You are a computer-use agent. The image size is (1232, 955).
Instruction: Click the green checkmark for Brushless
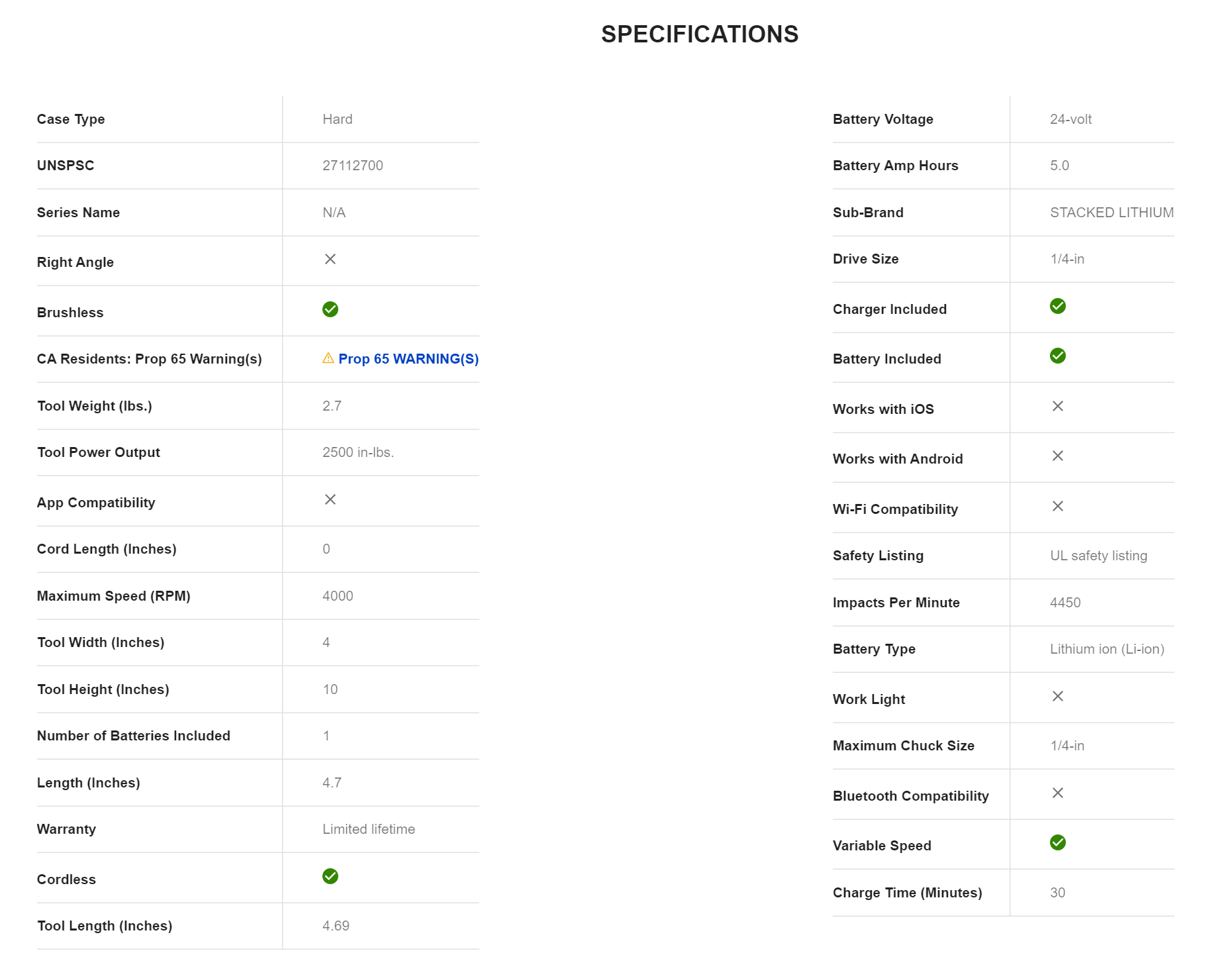(x=330, y=309)
